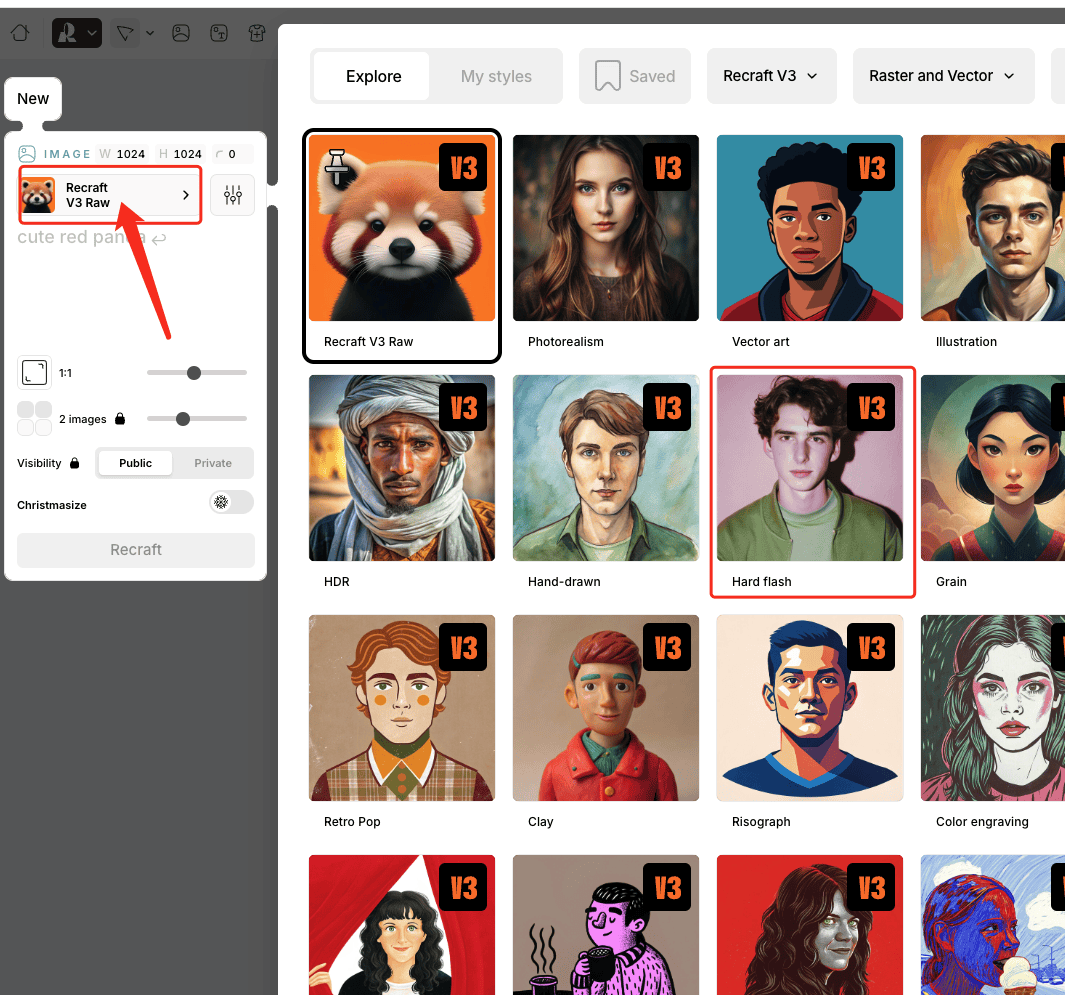Open the Recraft V3 model dropdown
This screenshot has height=995, width=1065.
tap(772, 76)
